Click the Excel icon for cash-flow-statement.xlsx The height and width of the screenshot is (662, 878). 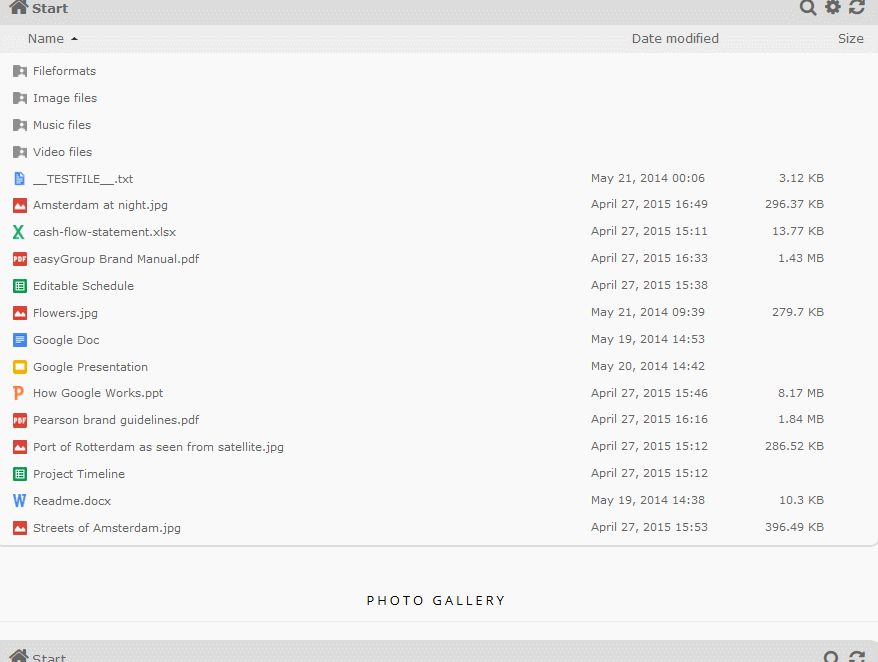pyautogui.click(x=19, y=232)
